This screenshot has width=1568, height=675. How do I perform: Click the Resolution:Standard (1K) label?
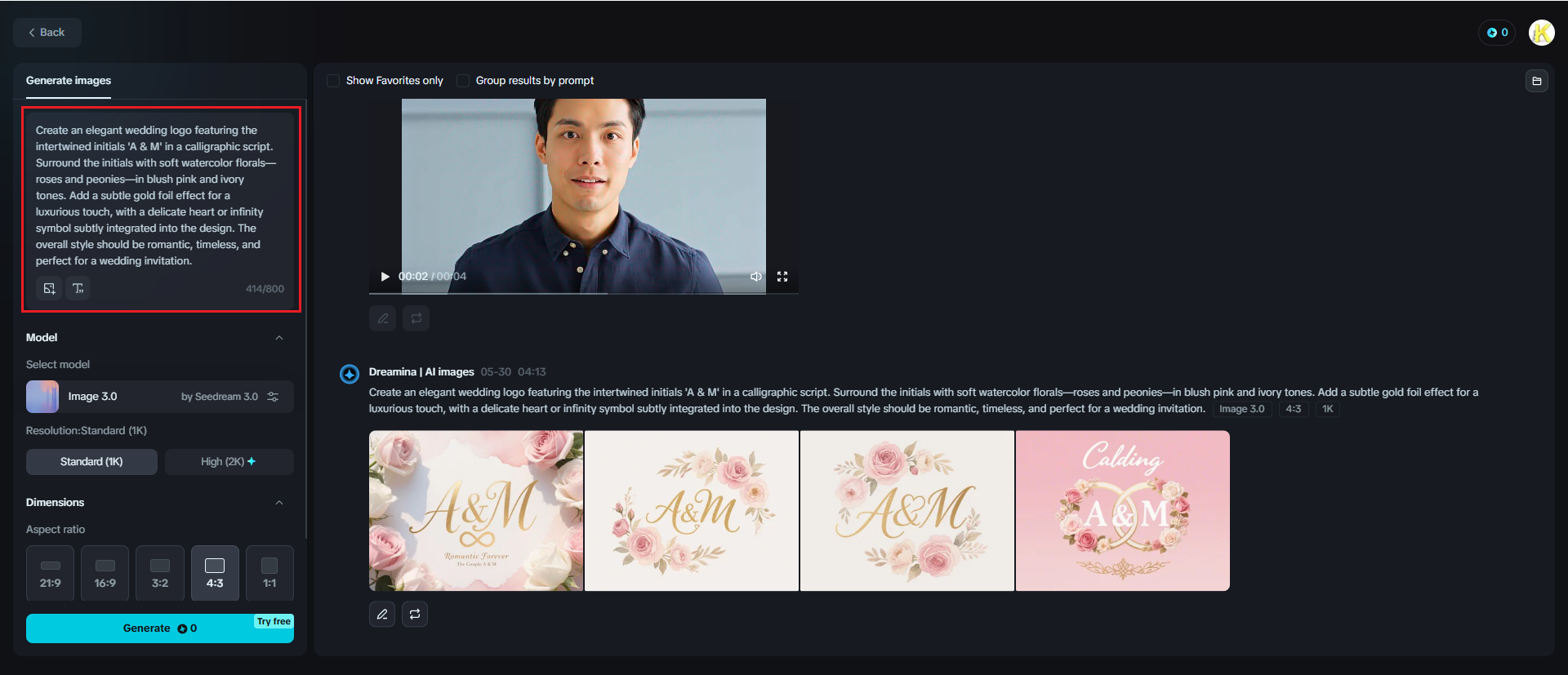pyautogui.click(x=87, y=431)
